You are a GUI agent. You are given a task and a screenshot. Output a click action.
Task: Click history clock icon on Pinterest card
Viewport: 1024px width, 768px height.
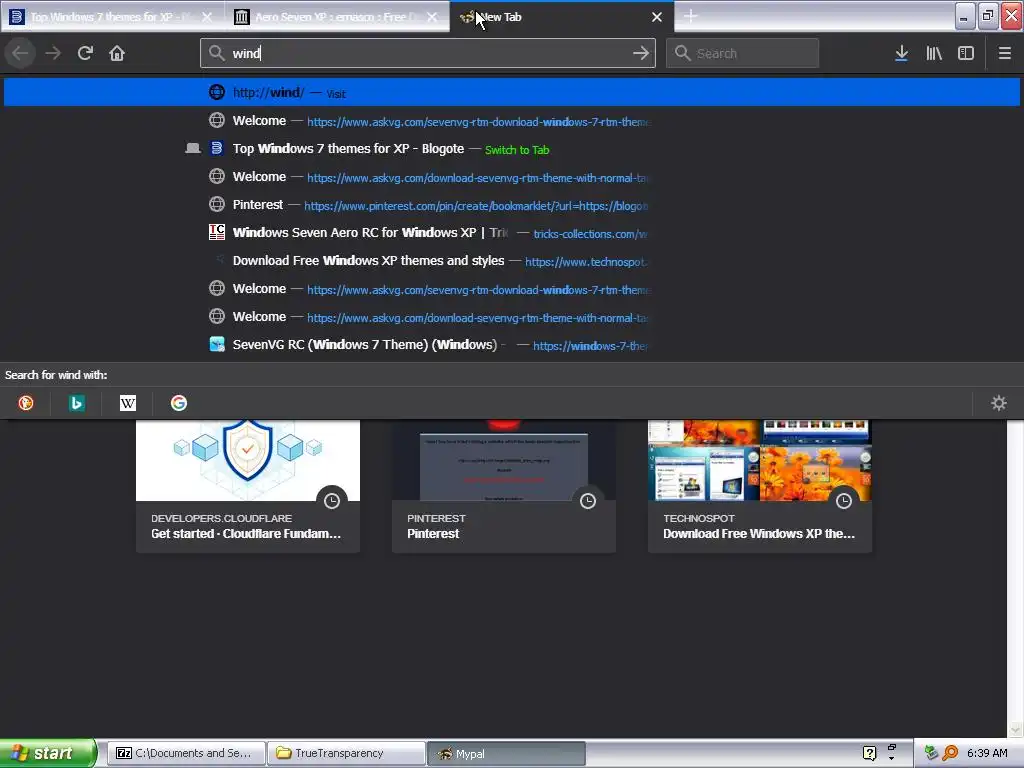point(588,501)
